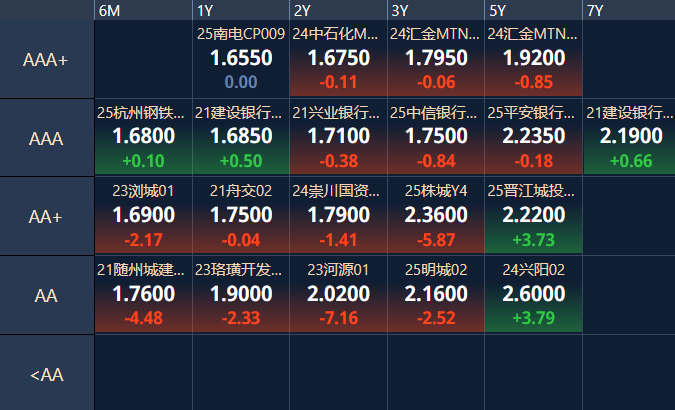Select the <AA rating row header
The image size is (675, 410).
(x=47, y=375)
